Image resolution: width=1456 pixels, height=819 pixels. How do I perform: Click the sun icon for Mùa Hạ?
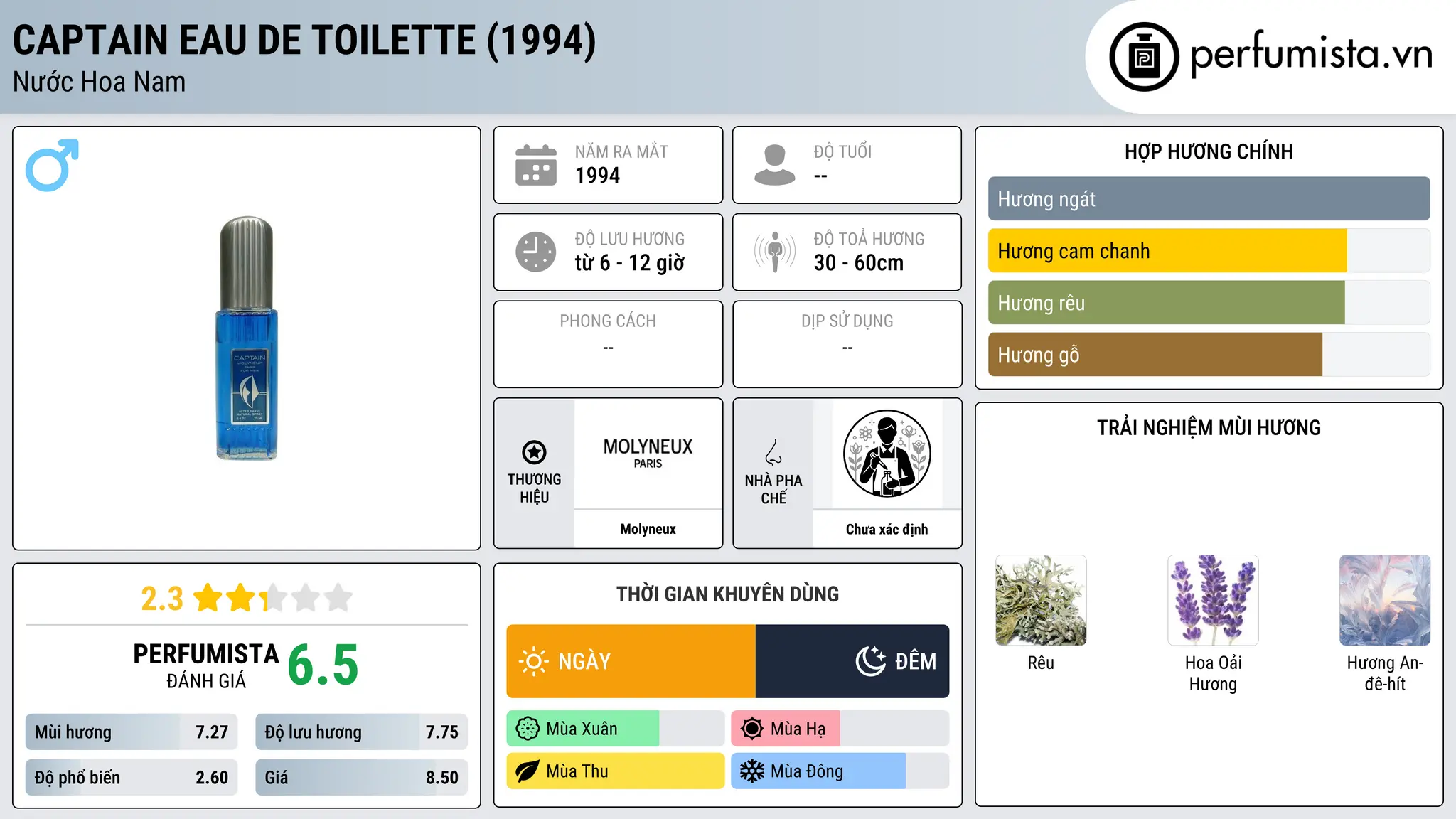coord(752,729)
